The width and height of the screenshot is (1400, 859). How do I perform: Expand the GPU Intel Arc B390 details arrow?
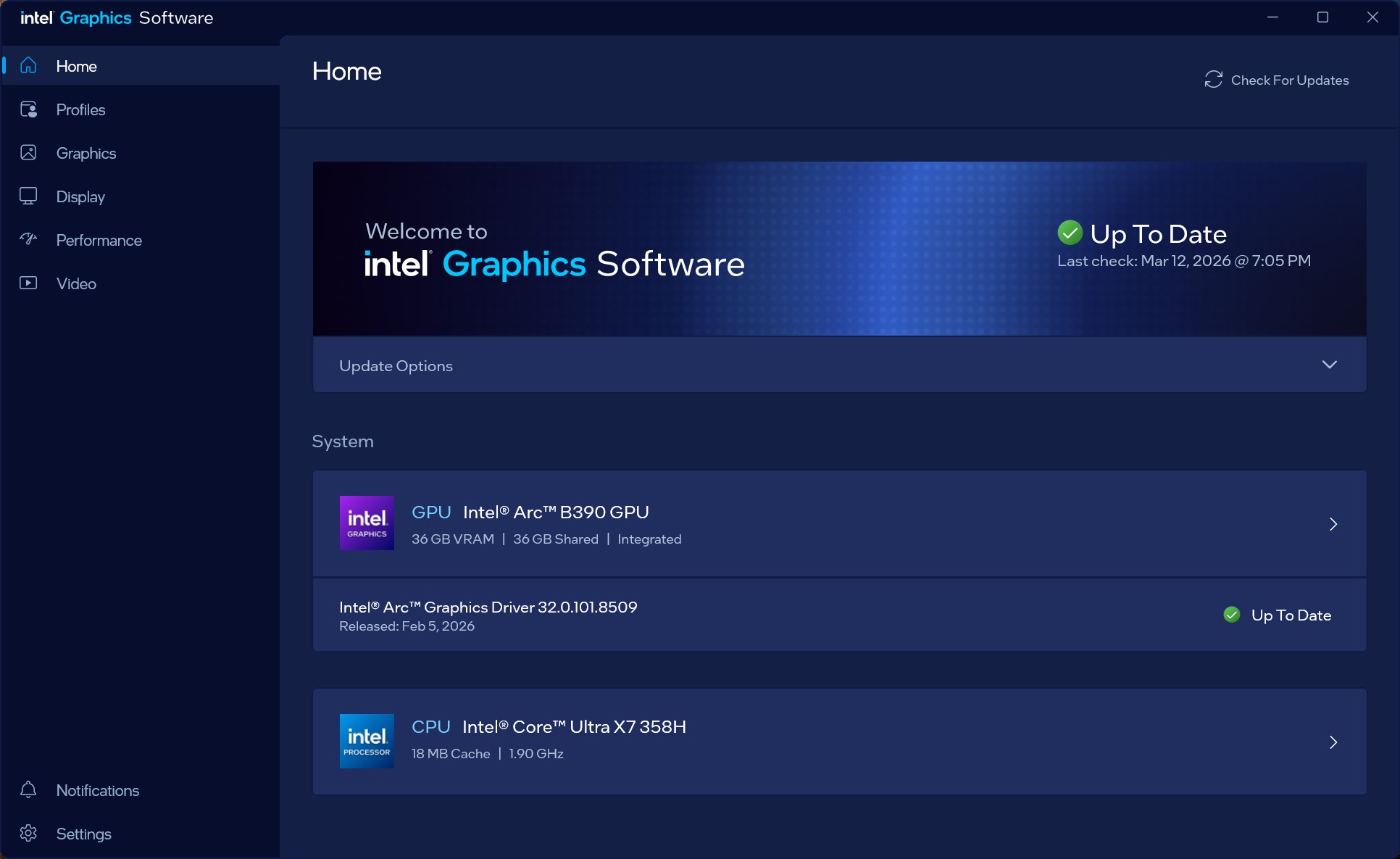1333,524
